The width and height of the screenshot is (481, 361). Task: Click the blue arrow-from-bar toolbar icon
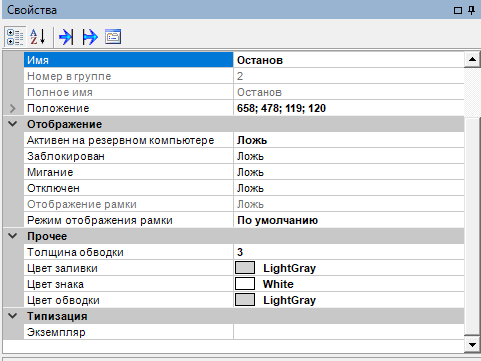click(x=90, y=36)
